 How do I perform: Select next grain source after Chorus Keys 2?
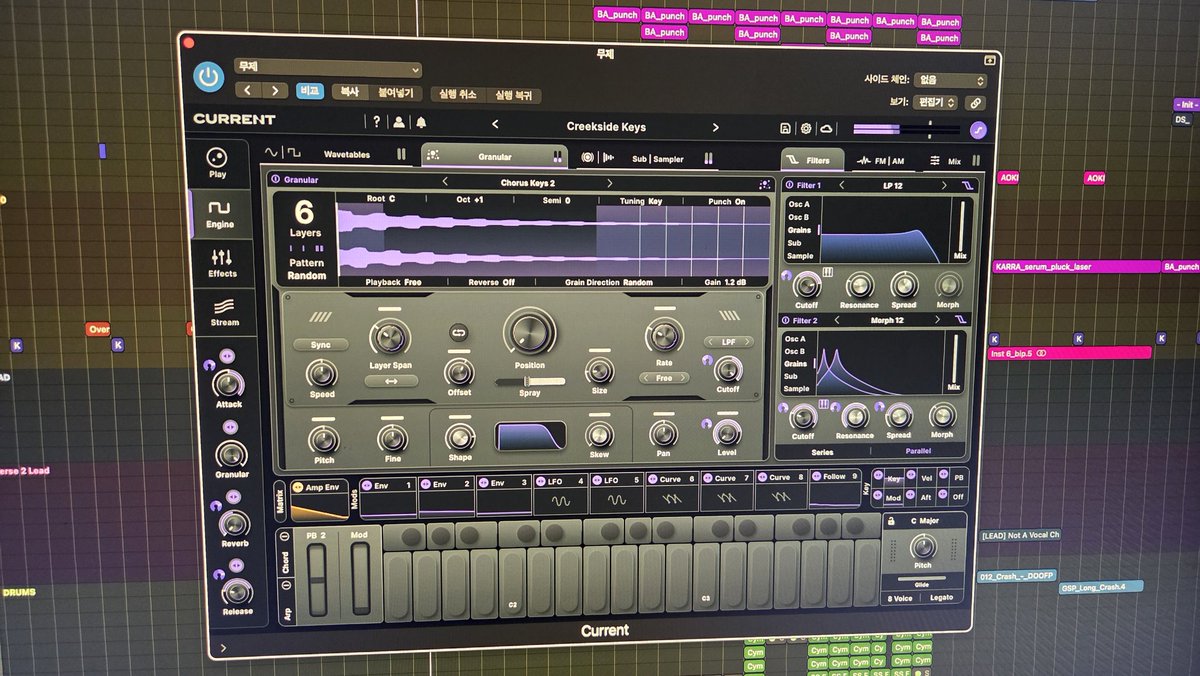click(x=609, y=183)
